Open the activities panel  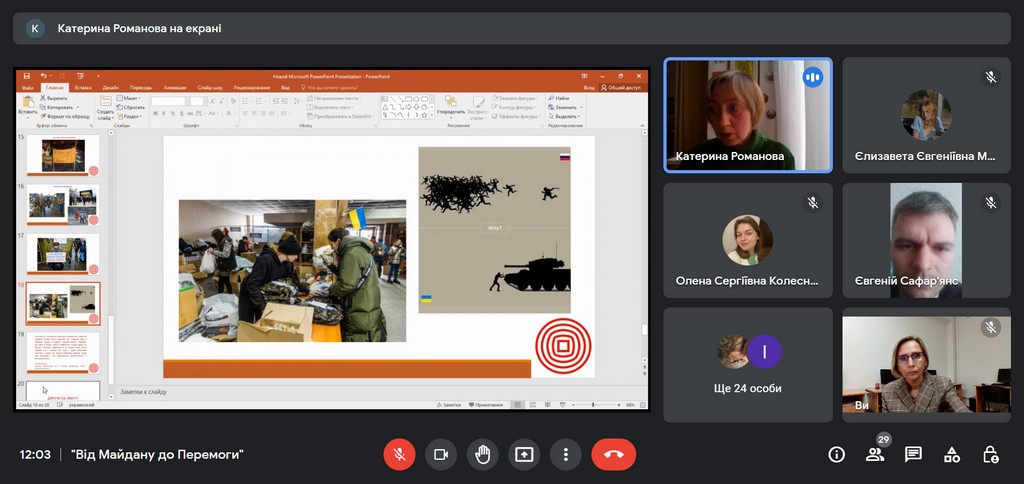tap(952, 455)
